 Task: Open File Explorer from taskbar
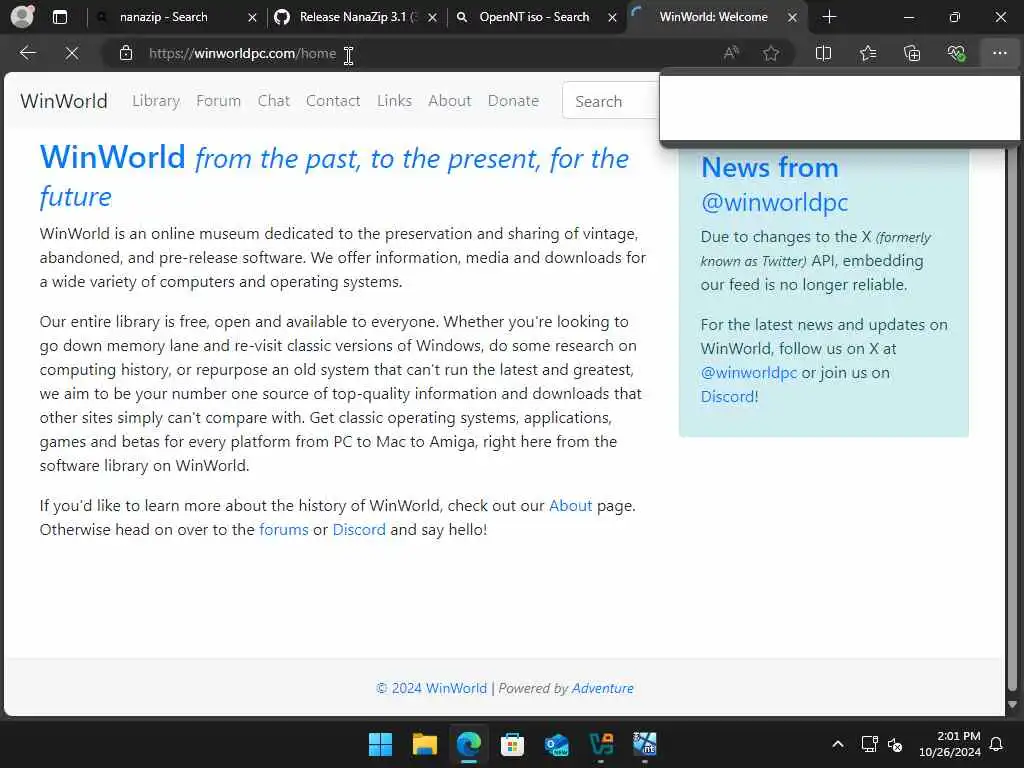(424, 744)
